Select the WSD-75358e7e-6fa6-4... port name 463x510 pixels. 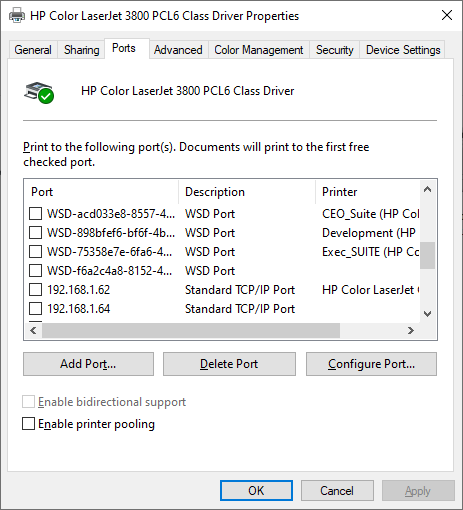(110, 252)
